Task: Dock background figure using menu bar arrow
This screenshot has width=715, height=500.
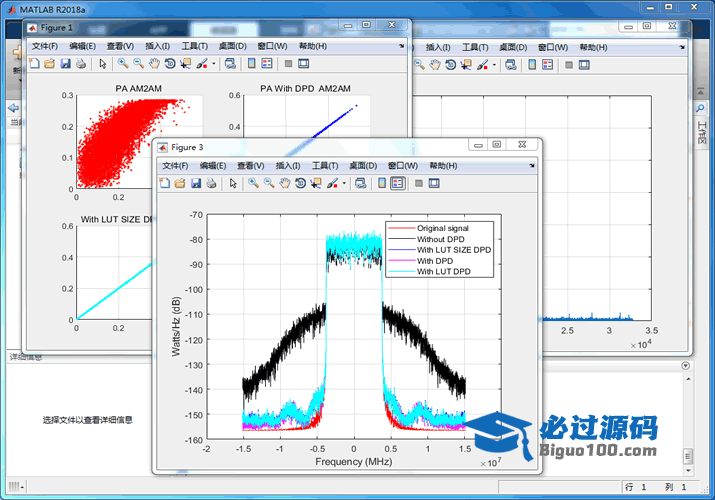Action: tap(682, 47)
